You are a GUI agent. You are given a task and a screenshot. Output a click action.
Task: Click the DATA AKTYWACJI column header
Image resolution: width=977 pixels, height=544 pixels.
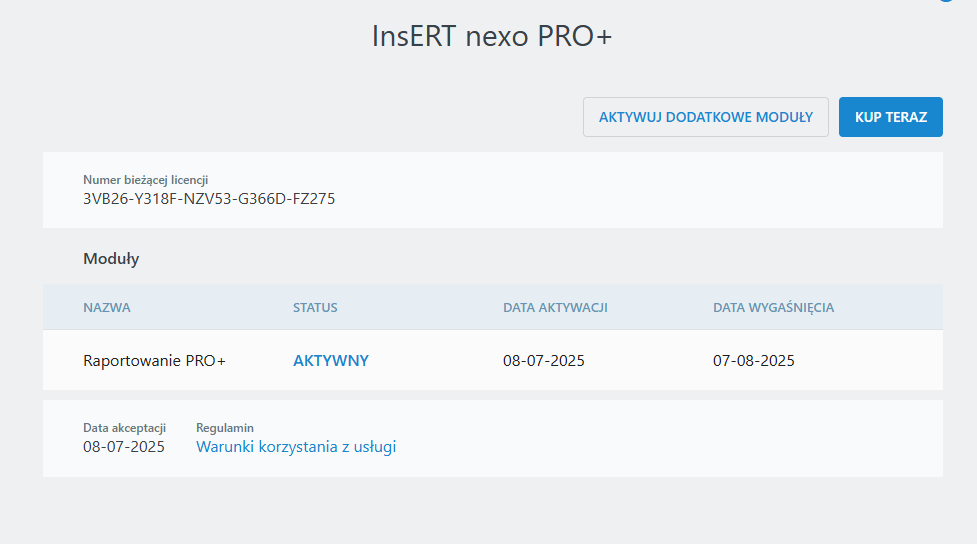pyautogui.click(x=555, y=308)
